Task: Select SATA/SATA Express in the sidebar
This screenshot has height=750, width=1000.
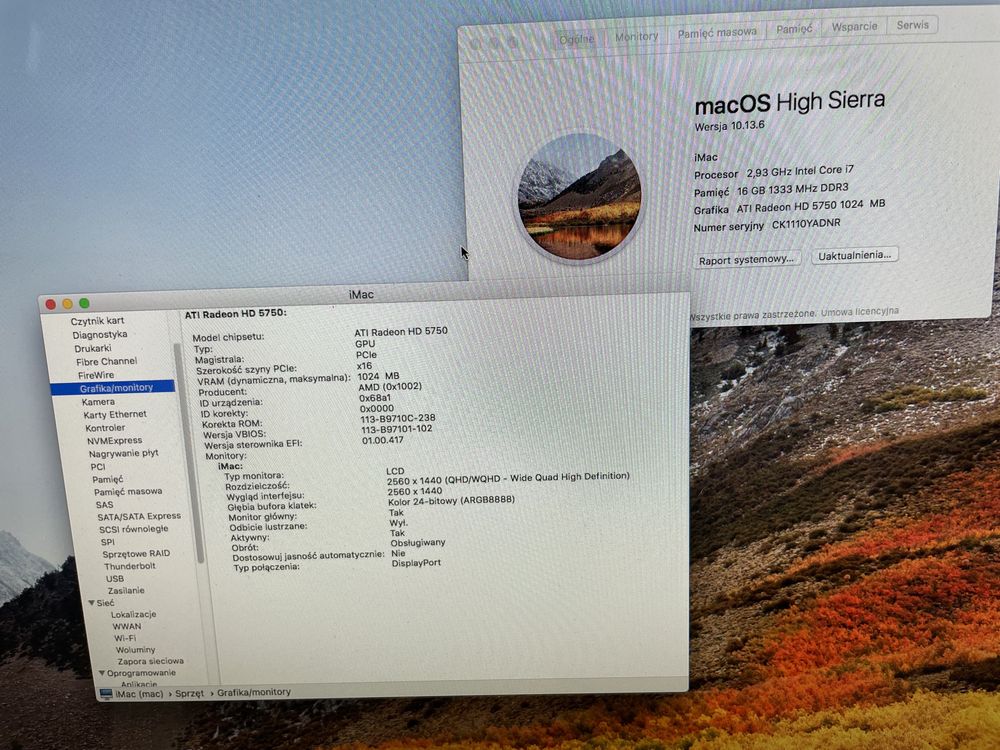Action: tap(139, 516)
